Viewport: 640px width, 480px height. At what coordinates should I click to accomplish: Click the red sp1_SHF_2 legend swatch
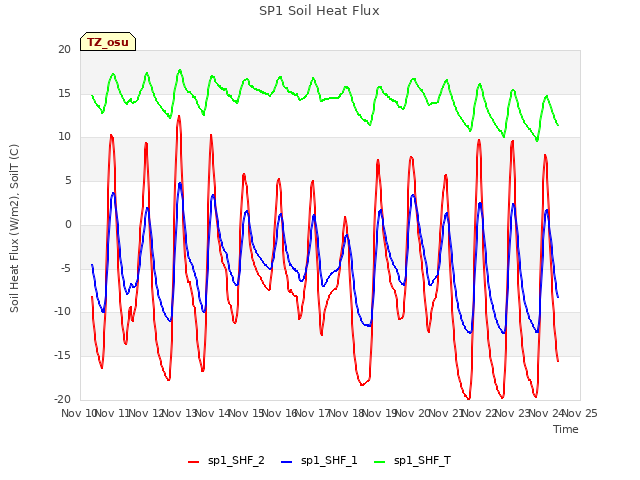pos(193,462)
